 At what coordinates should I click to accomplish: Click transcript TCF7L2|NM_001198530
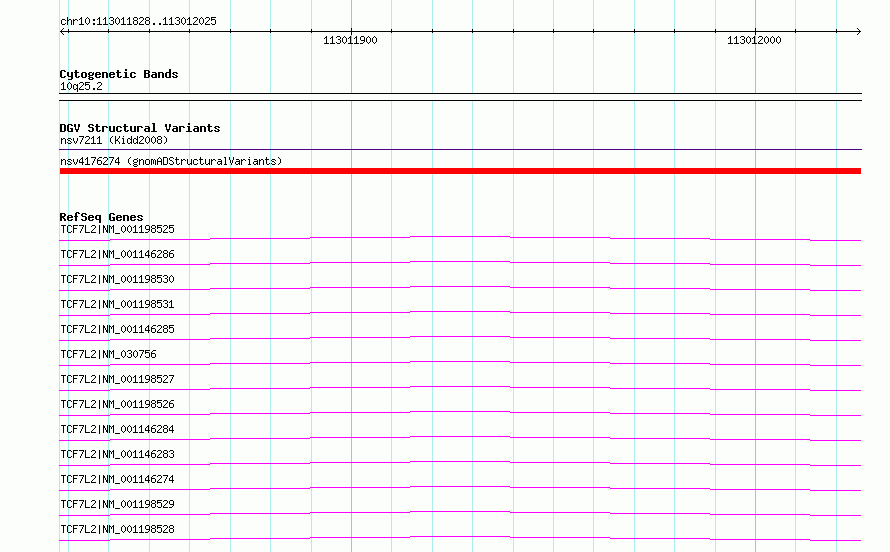click(x=117, y=279)
